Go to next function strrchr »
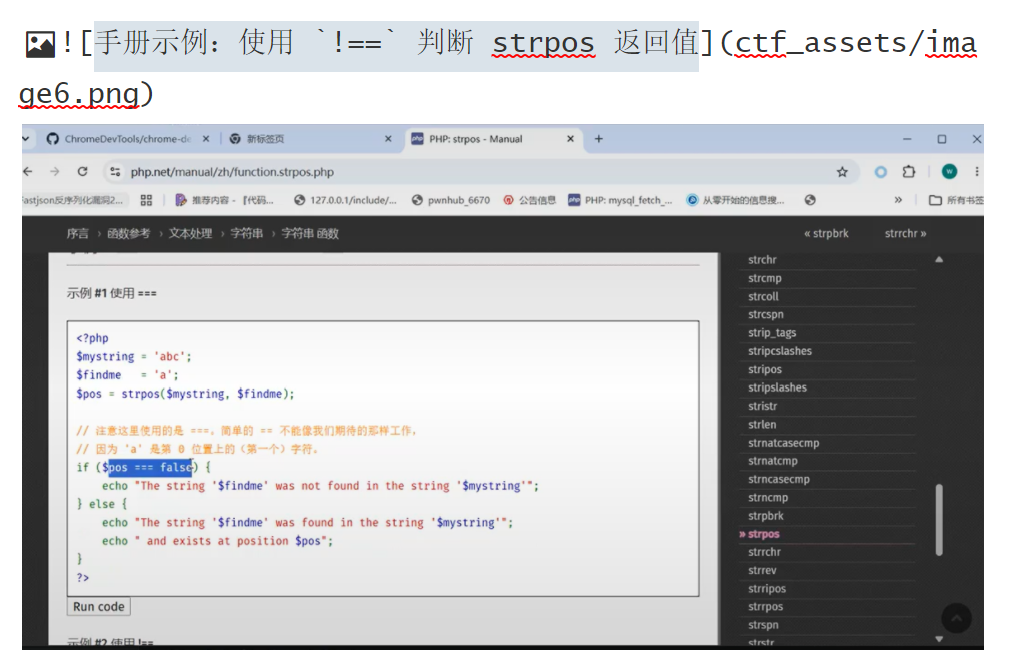The height and width of the screenshot is (663, 1009). point(905,233)
